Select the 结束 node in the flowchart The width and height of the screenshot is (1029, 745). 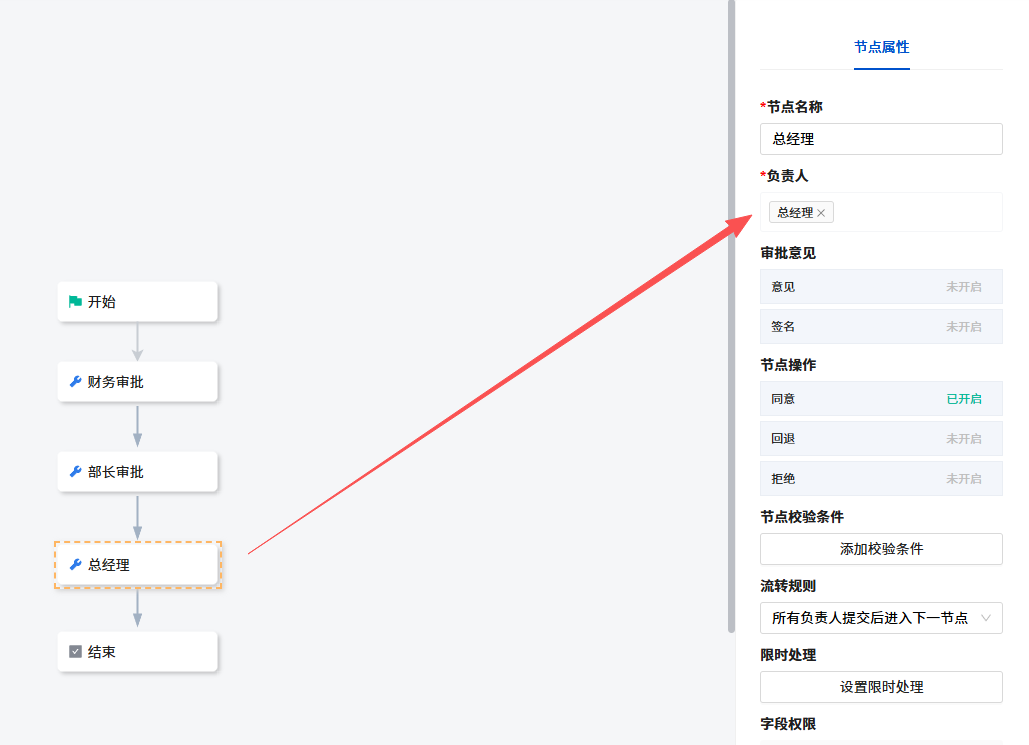coord(137,651)
